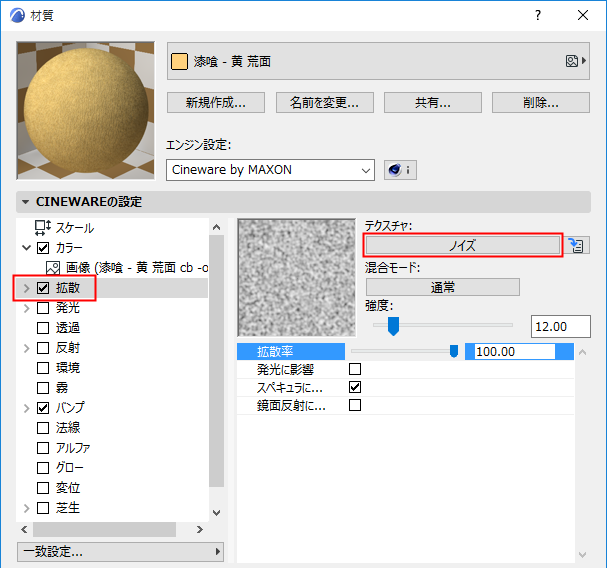
Task: Enable the 霧 channel checkbox
Action: (43, 388)
